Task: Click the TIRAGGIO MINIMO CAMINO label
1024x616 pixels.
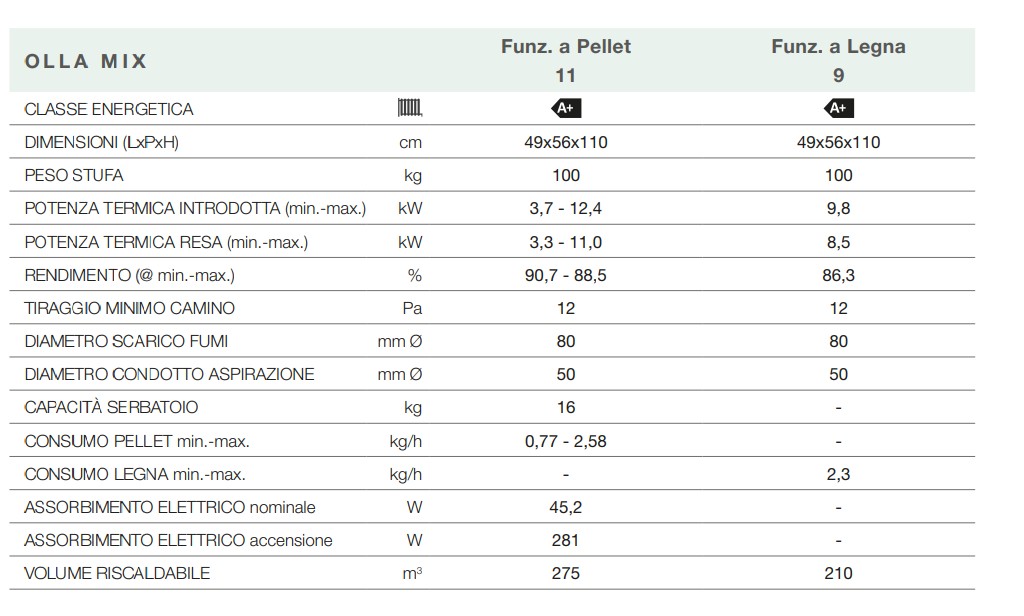Action: (x=130, y=308)
